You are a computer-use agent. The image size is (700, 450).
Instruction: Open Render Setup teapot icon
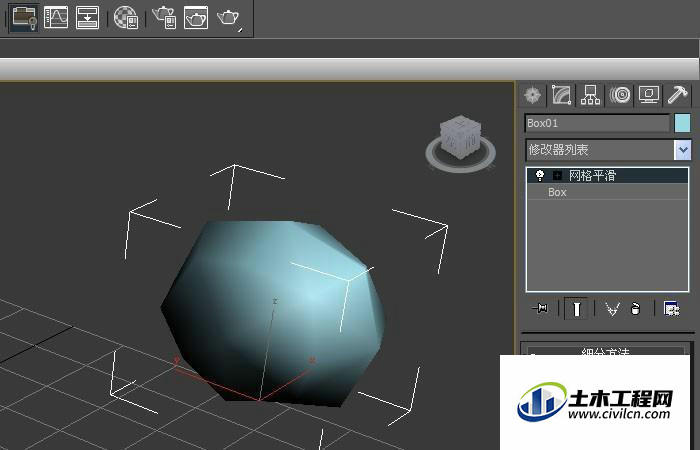[x=164, y=17]
